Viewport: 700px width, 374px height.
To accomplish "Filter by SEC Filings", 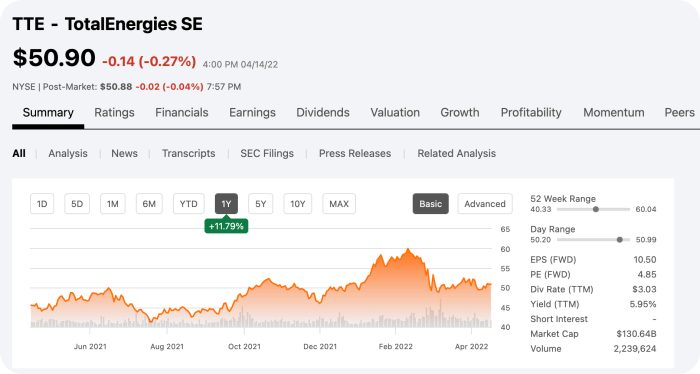I will point(267,154).
